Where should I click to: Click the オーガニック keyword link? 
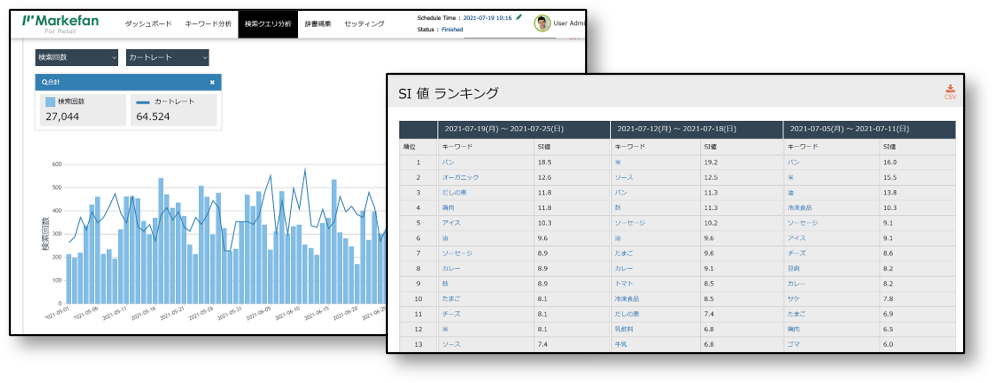pyautogui.click(x=460, y=178)
